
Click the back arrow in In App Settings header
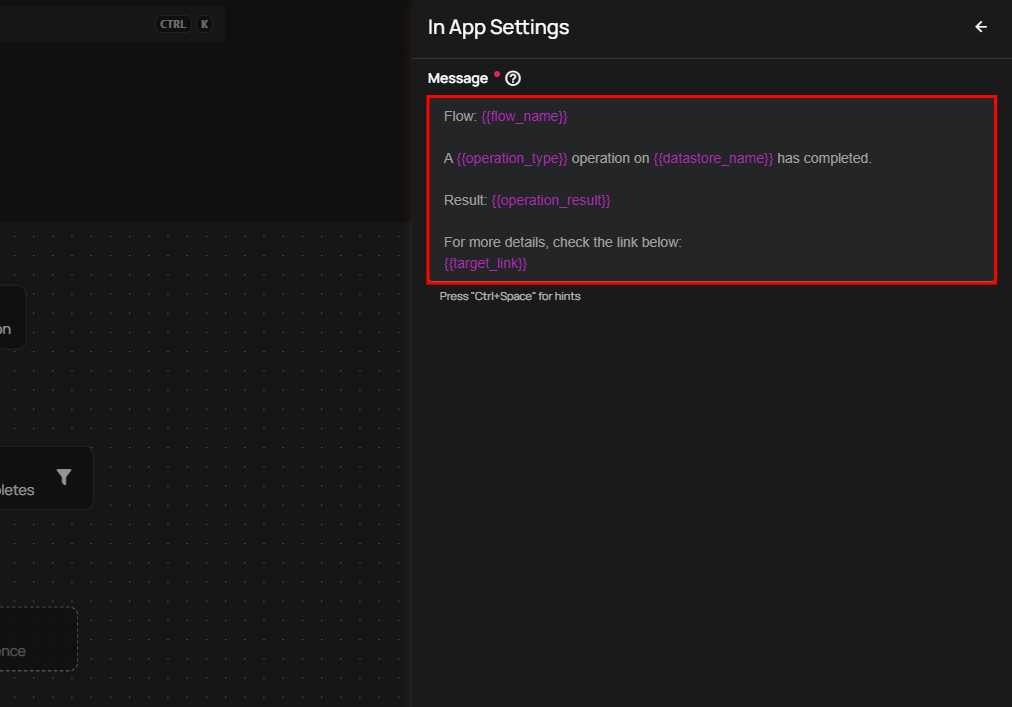tap(980, 27)
